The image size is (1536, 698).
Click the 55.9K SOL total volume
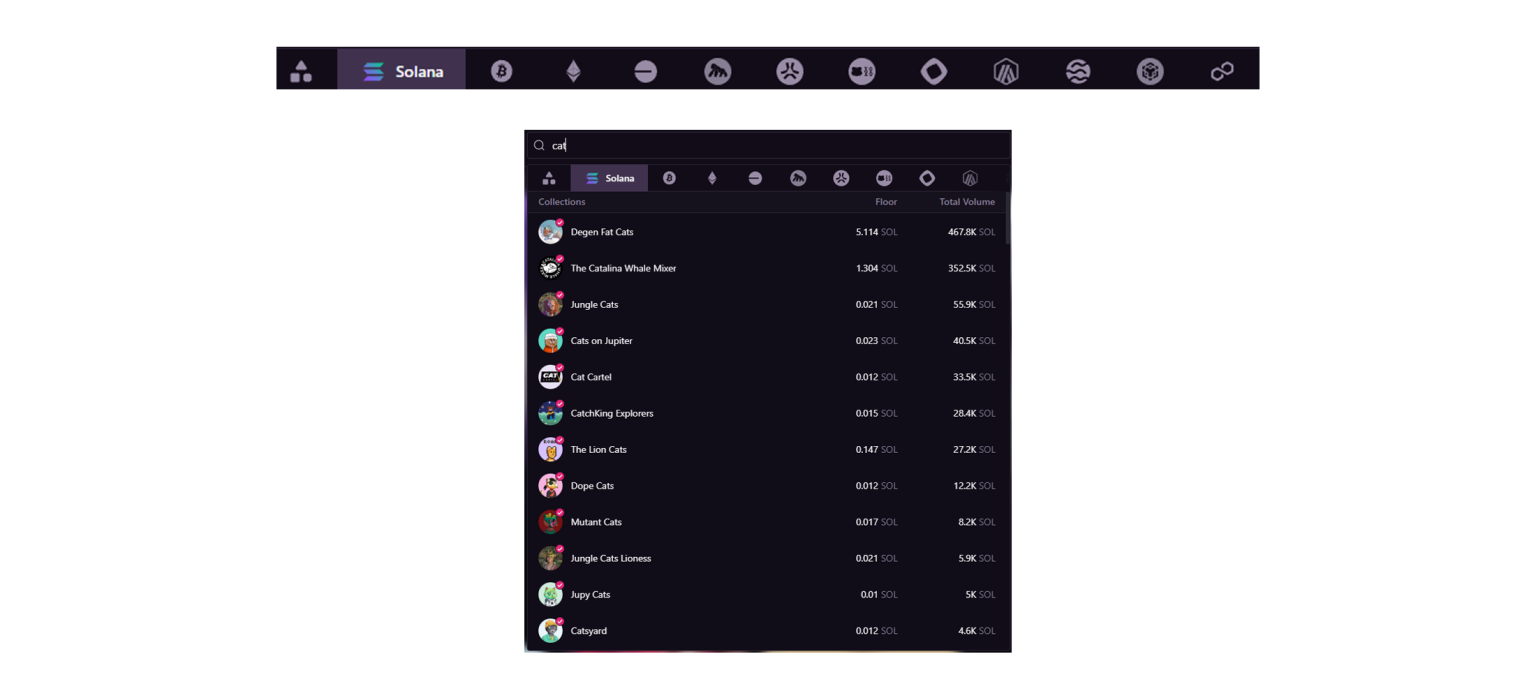click(974, 304)
